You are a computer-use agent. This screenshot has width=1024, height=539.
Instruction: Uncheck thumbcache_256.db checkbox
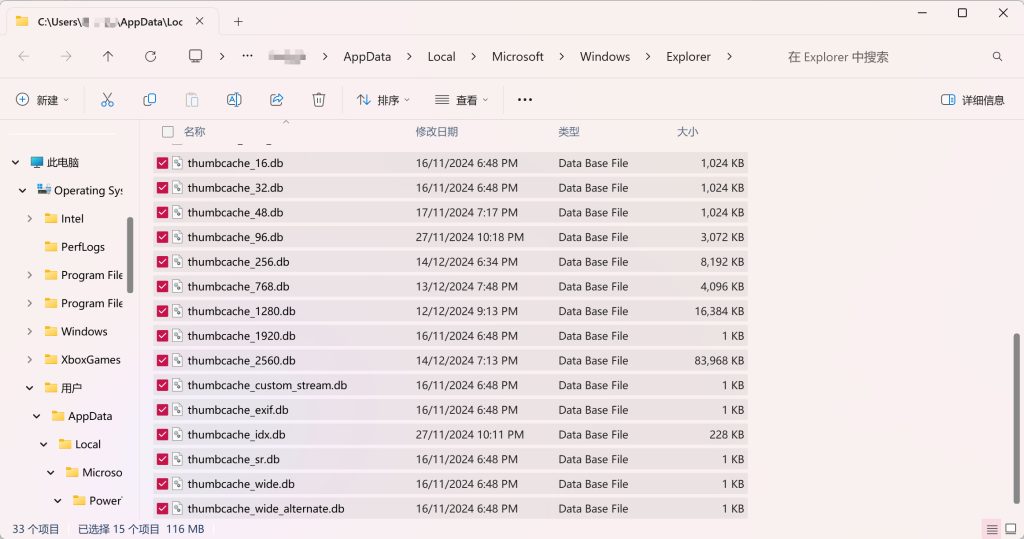tap(163, 262)
